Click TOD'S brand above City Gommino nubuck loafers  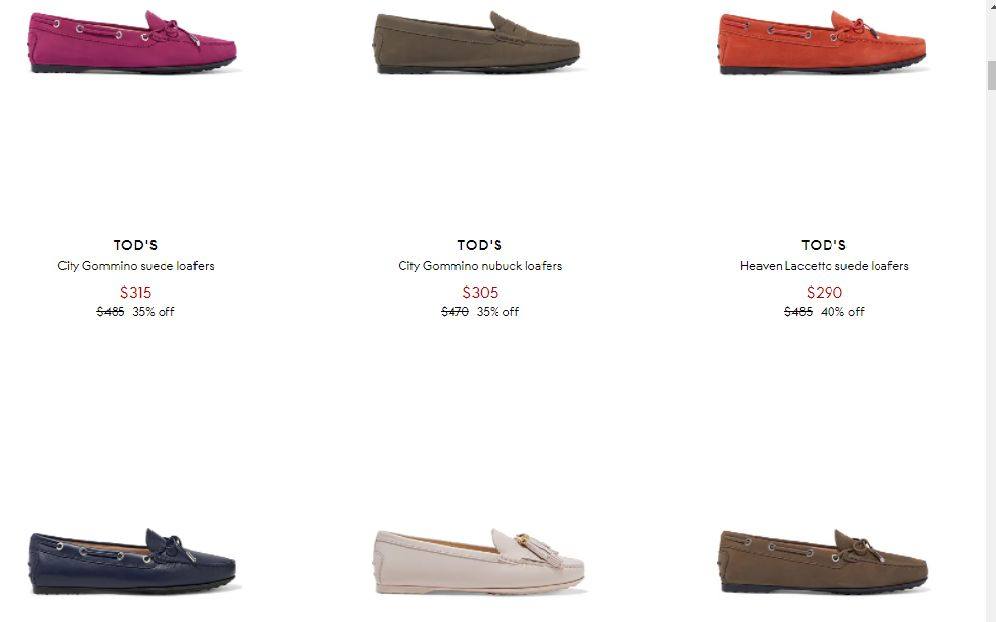[480, 245]
